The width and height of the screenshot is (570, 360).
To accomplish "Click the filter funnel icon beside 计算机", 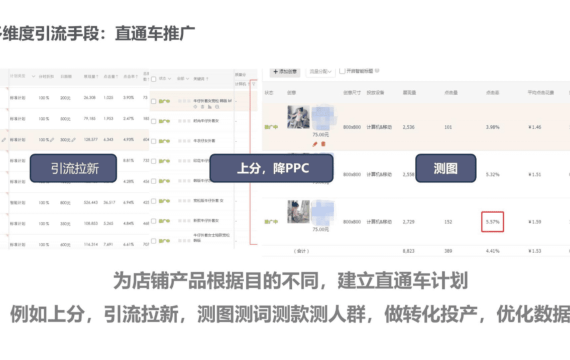I will pyautogui.click(x=254, y=84).
